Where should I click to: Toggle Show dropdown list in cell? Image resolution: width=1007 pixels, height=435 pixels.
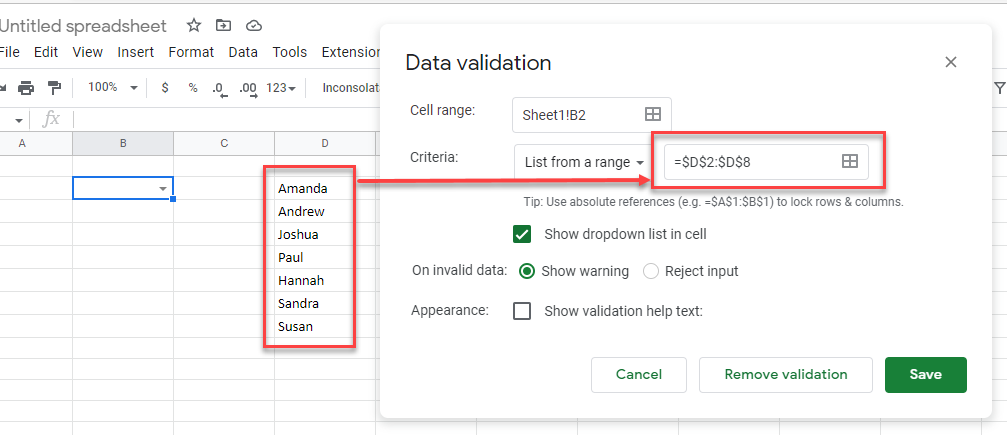522,234
